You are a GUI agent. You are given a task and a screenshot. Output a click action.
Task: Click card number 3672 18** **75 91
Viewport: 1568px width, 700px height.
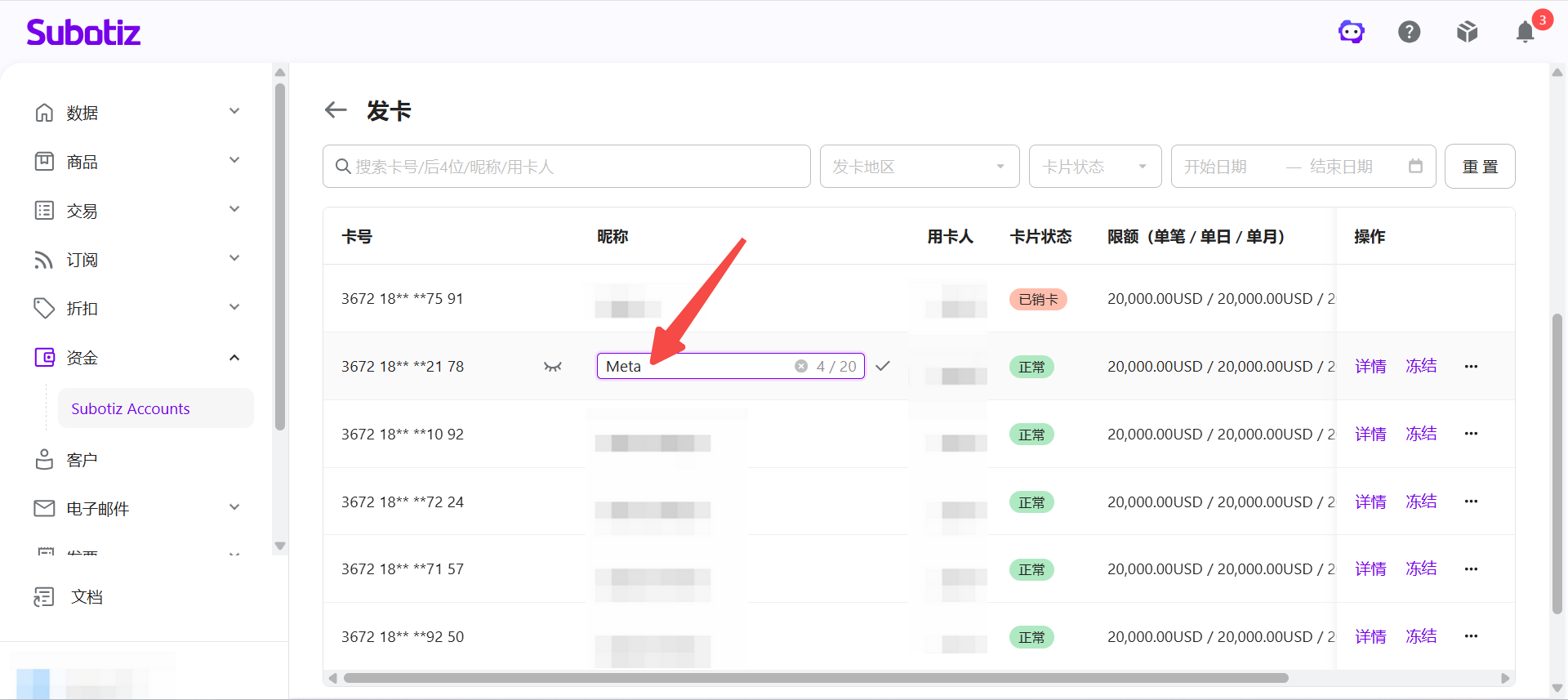[403, 299]
